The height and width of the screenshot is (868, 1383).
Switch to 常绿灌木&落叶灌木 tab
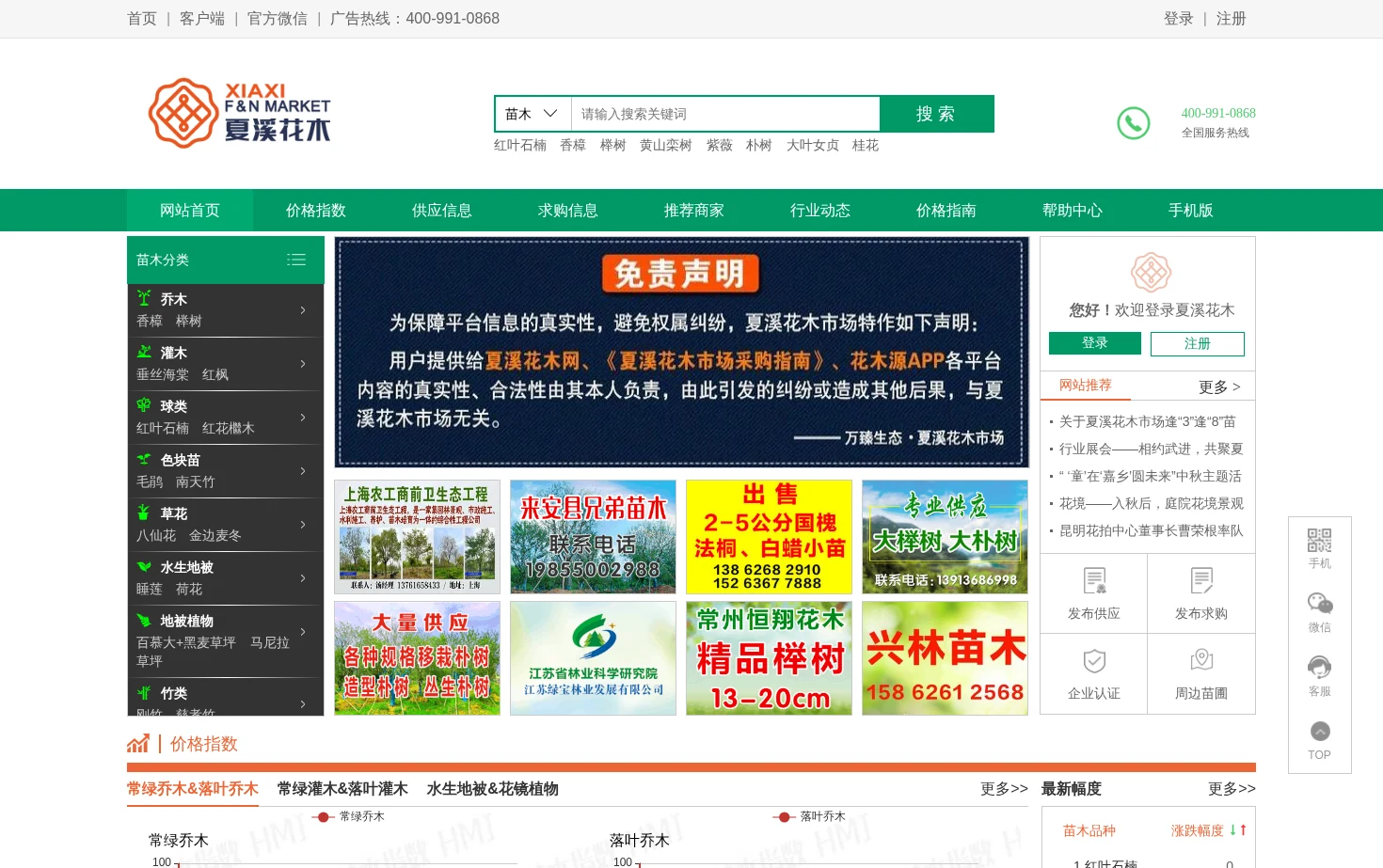tap(342, 788)
